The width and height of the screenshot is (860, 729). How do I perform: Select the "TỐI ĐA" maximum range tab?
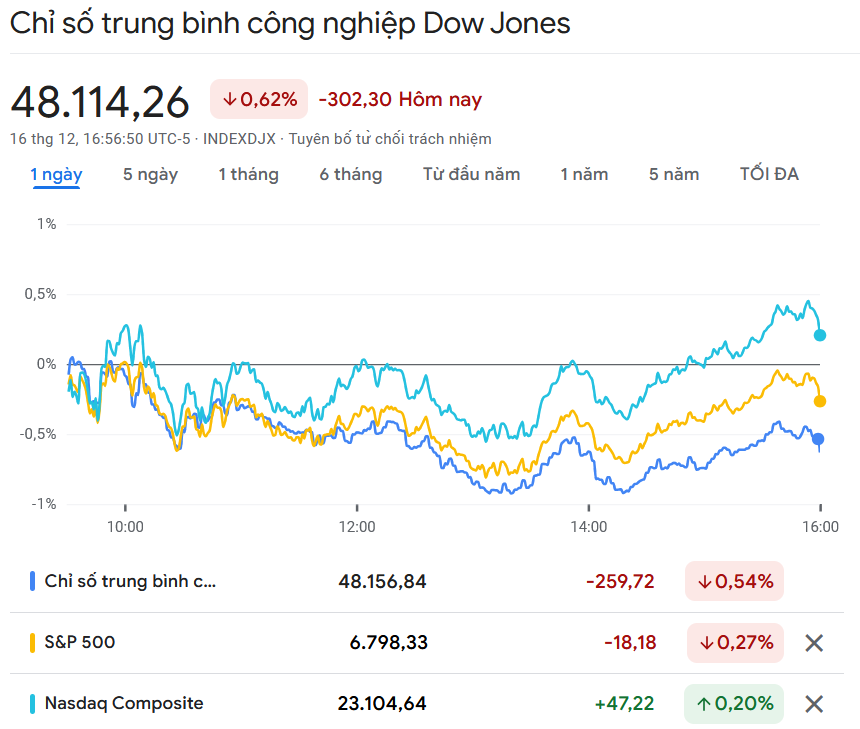[769, 175]
